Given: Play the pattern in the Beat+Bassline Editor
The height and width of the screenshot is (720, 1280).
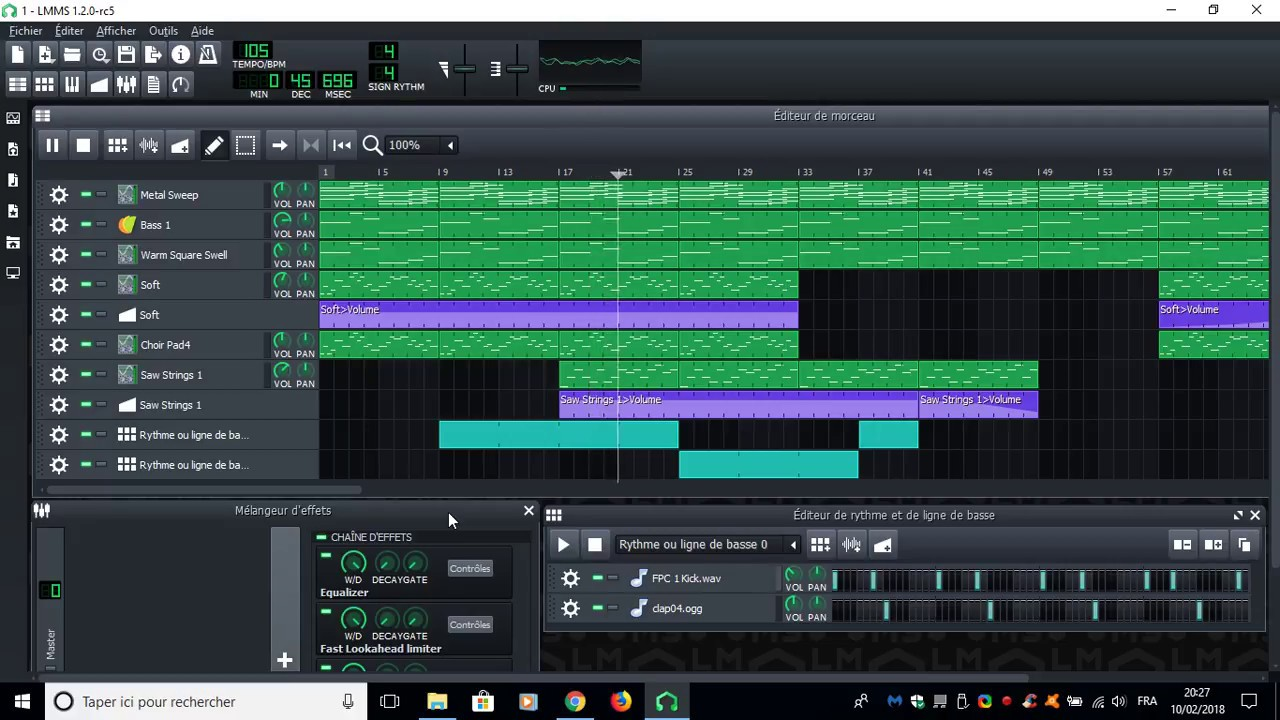Looking at the screenshot, I should point(563,545).
